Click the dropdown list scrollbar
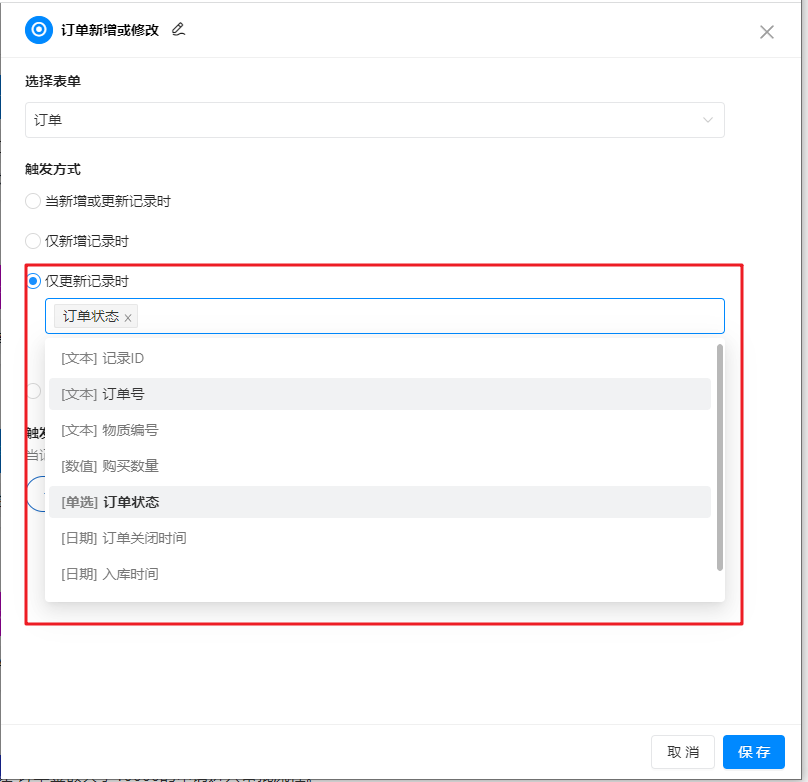This screenshot has width=808, height=782. 719,457
